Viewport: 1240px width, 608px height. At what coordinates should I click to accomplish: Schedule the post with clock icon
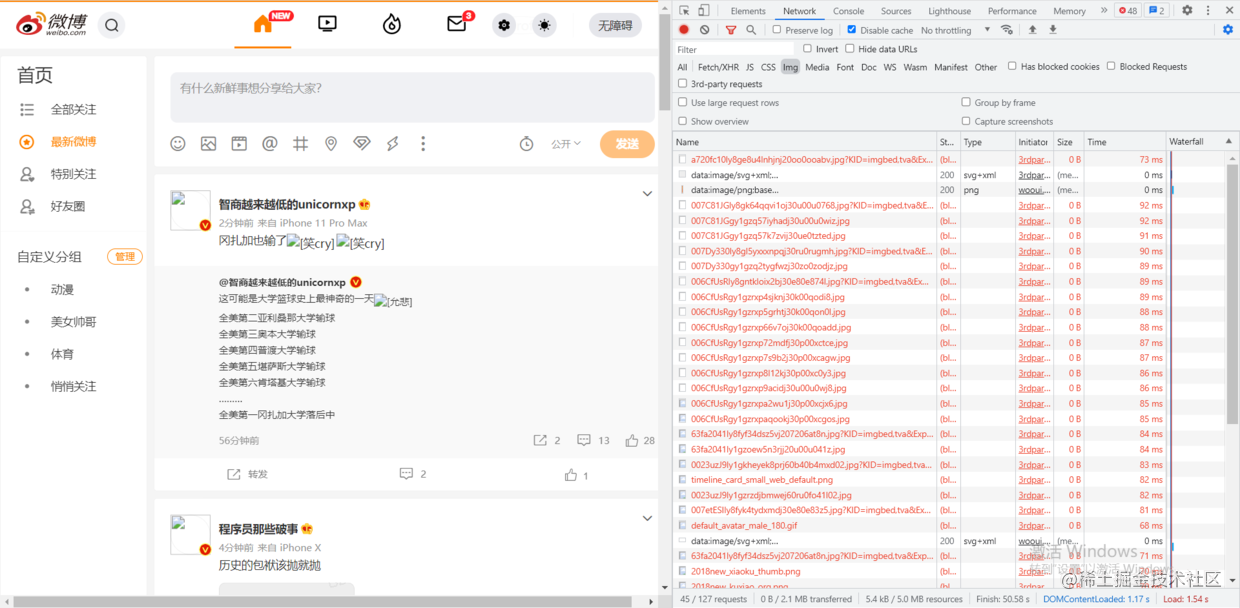[526, 144]
